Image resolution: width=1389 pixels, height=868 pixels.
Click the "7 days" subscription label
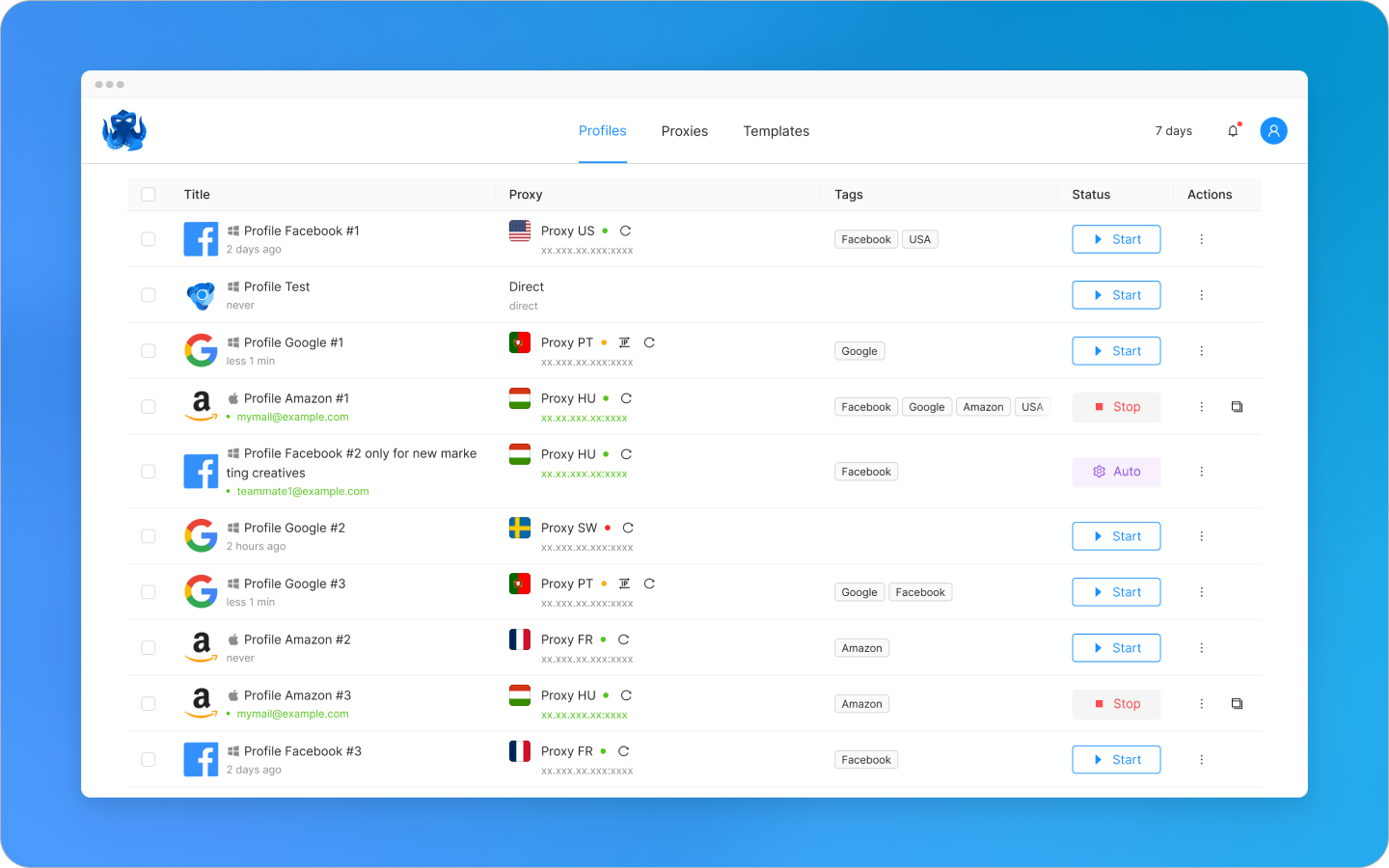click(1174, 131)
